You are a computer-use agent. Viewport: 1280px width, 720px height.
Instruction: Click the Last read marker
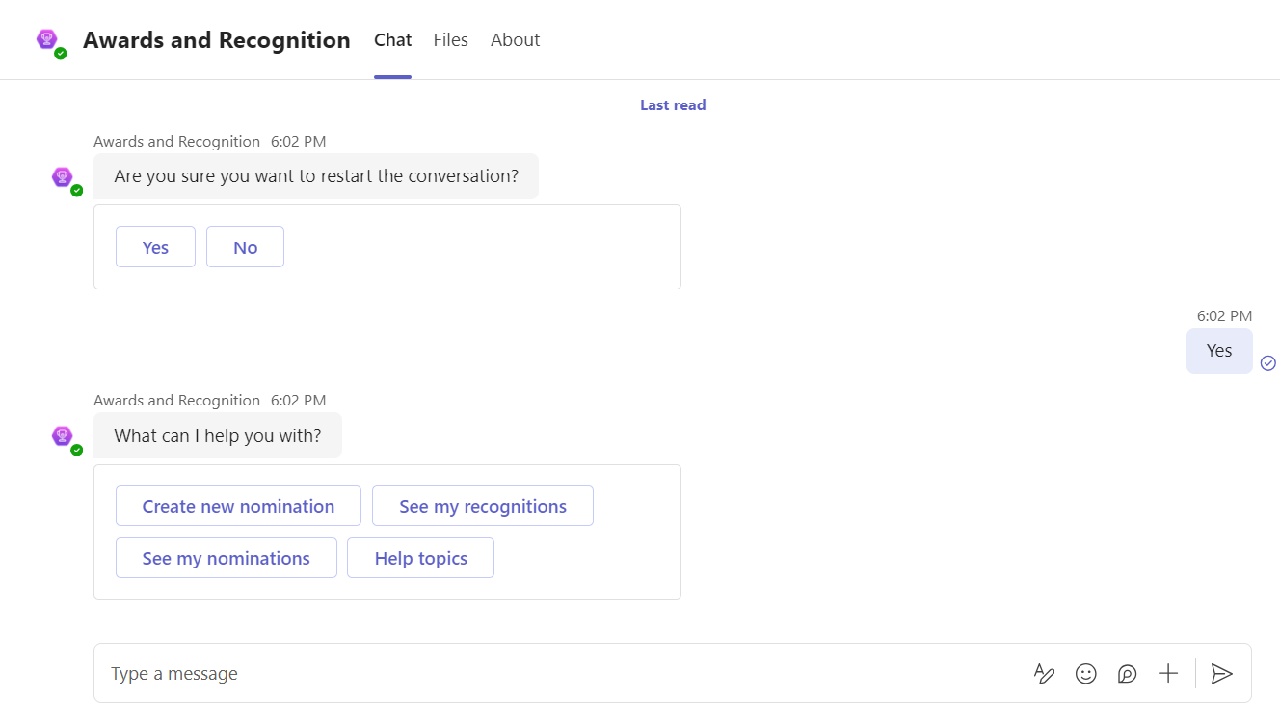click(x=673, y=105)
